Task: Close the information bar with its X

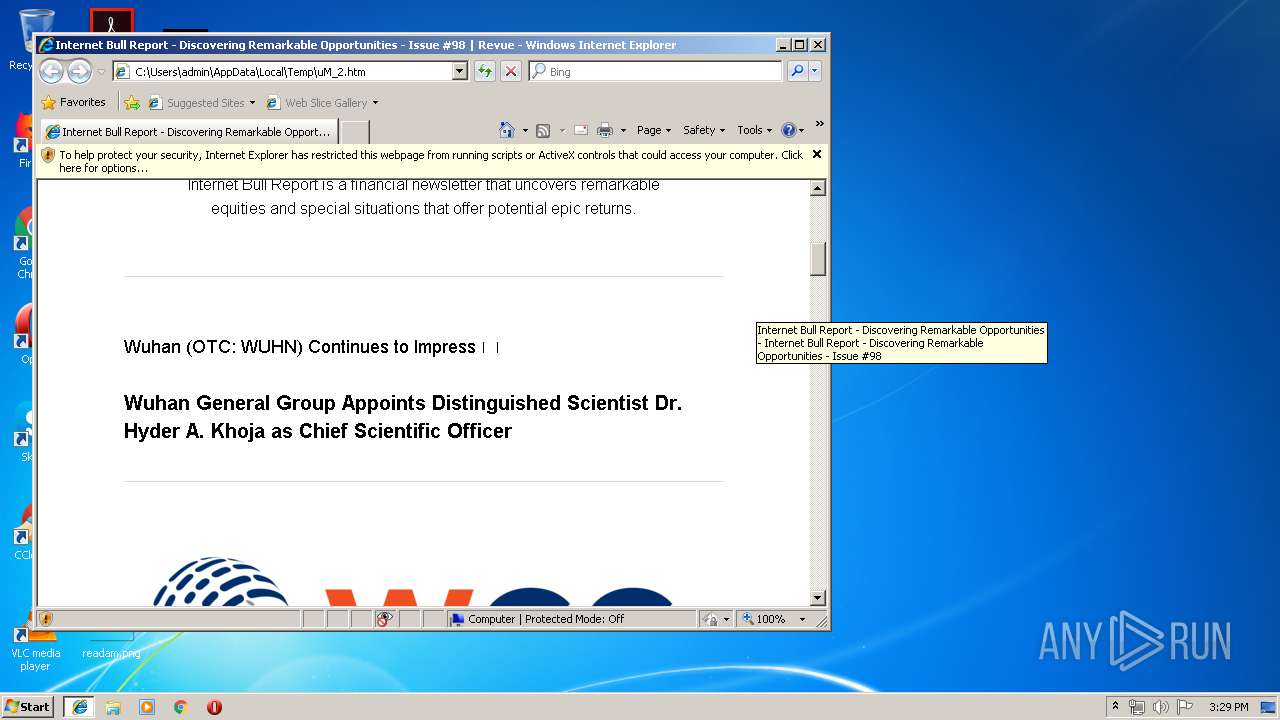Action: pos(817,154)
